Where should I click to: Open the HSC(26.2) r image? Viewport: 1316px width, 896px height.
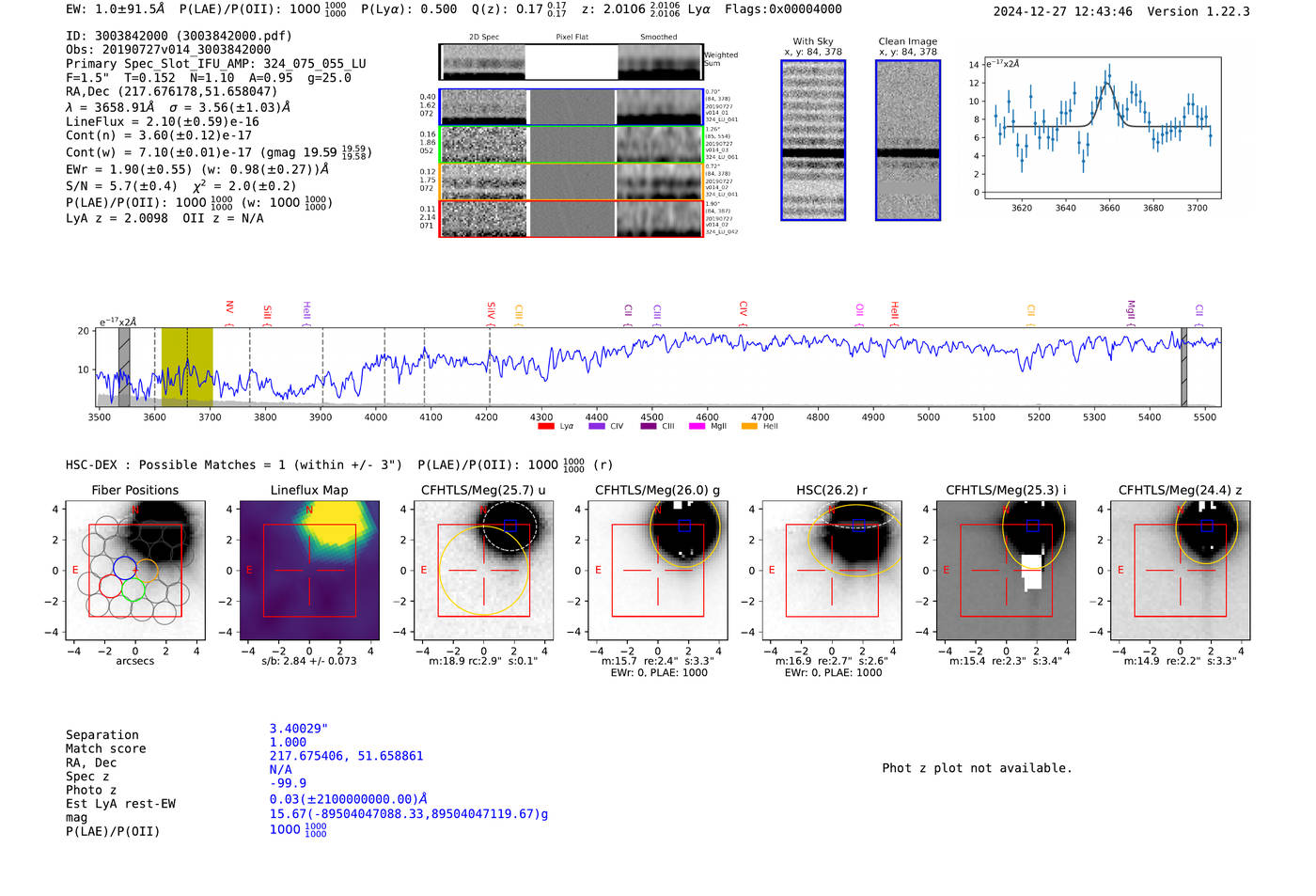(832, 570)
